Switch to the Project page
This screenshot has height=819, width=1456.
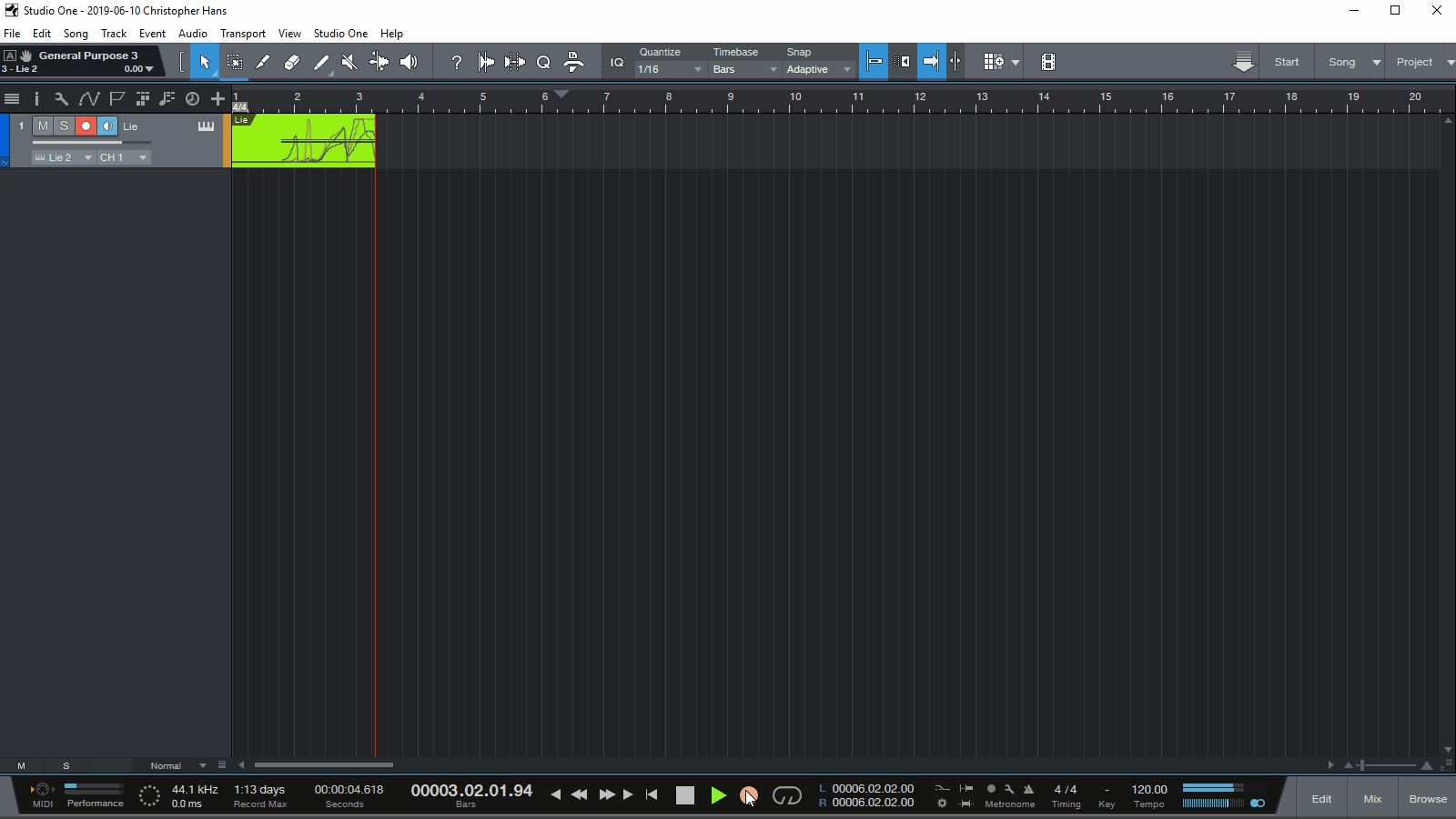(x=1414, y=62)
